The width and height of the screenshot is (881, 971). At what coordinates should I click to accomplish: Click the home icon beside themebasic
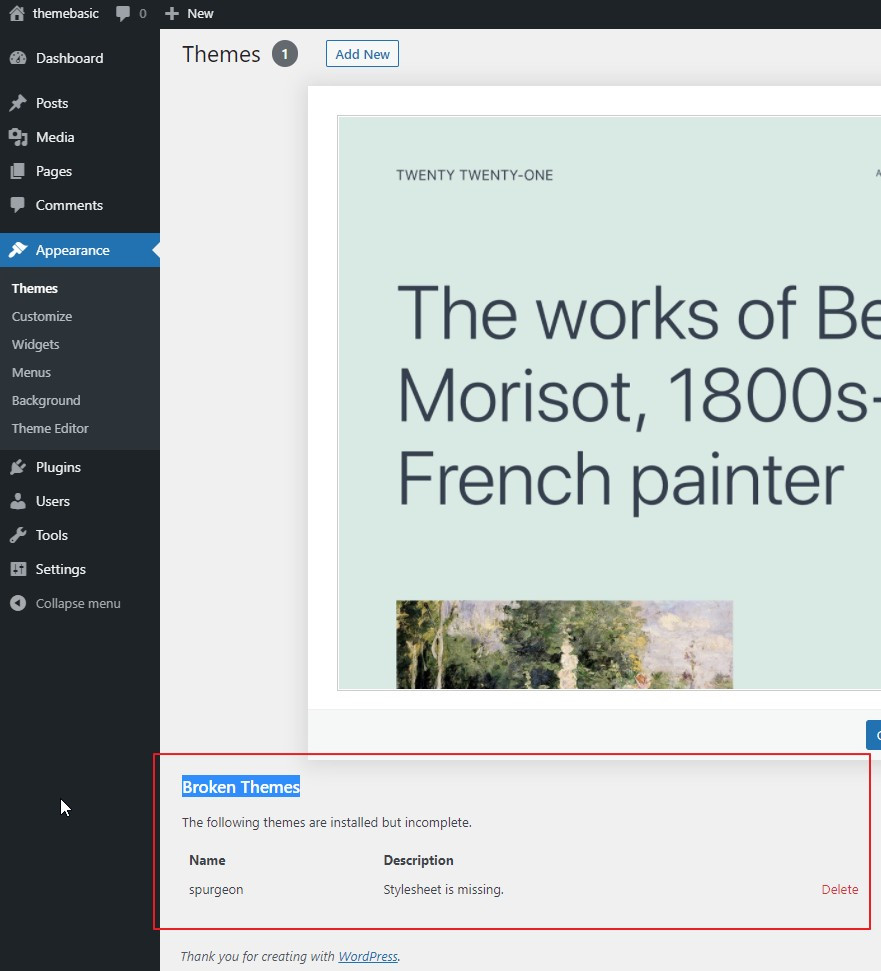(x=17, y=13)
